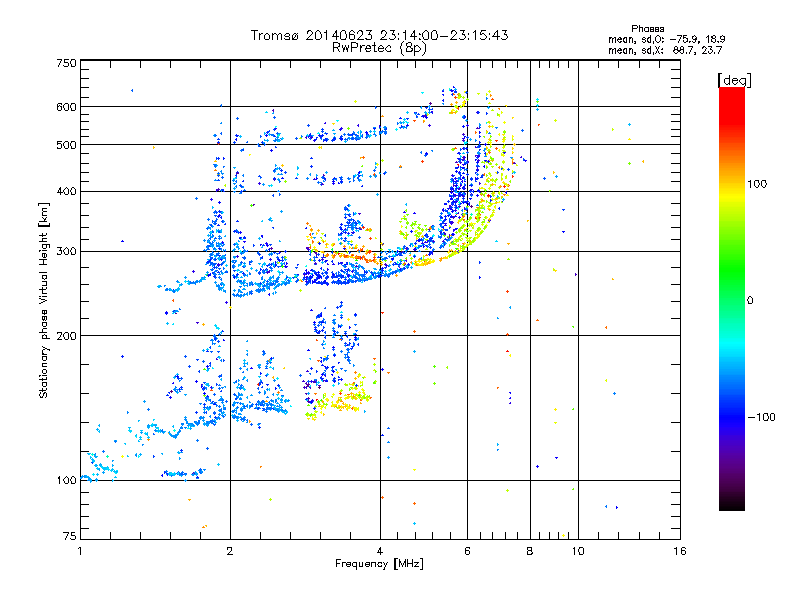Click the y-axis tick label '100'
800x600 pixels.
click(x=67, y=480)
